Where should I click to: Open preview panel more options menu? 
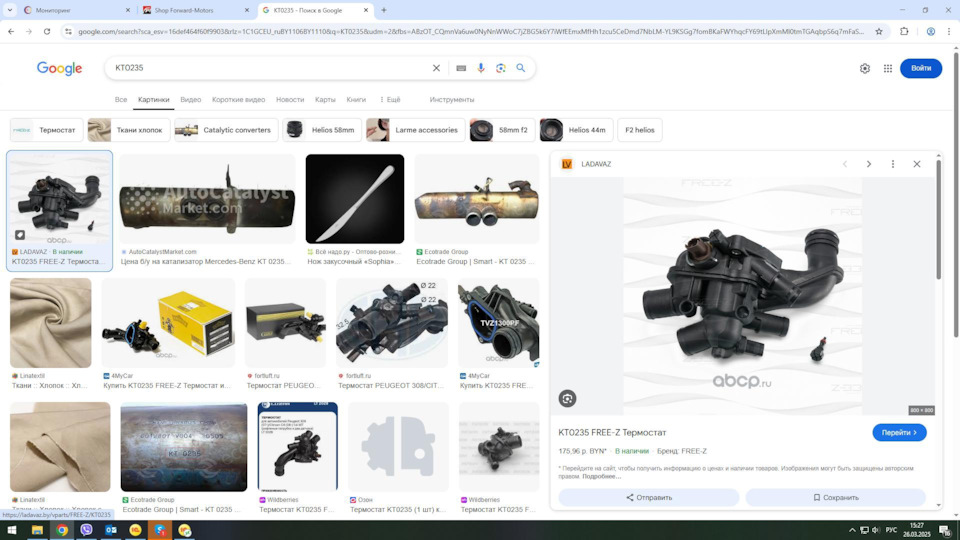coord(893,164)
